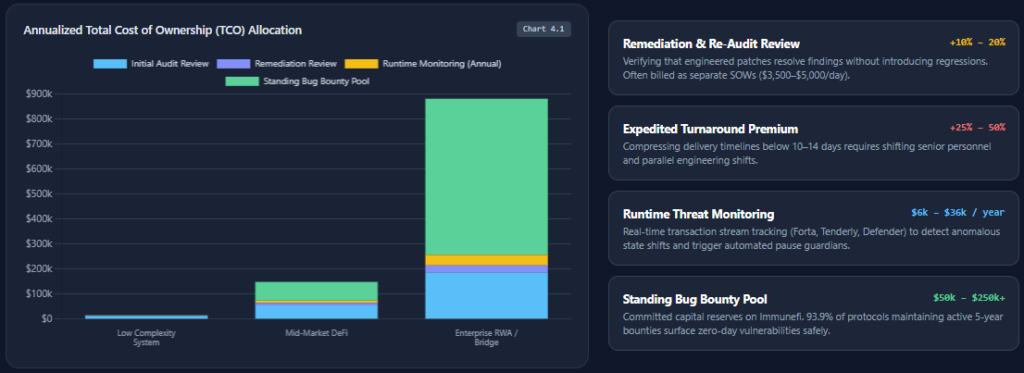The width and height of the screenshot is (1024, 373).
Task: Click the $900k y-axis label
Action: (x=38, y=94)
